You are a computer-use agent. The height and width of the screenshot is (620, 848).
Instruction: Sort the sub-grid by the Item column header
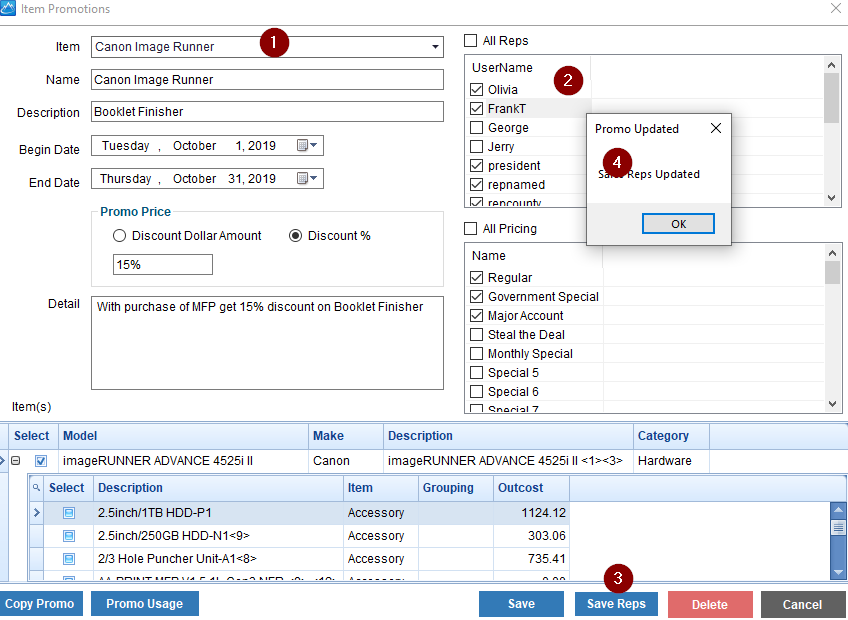[x=381, y=487]
